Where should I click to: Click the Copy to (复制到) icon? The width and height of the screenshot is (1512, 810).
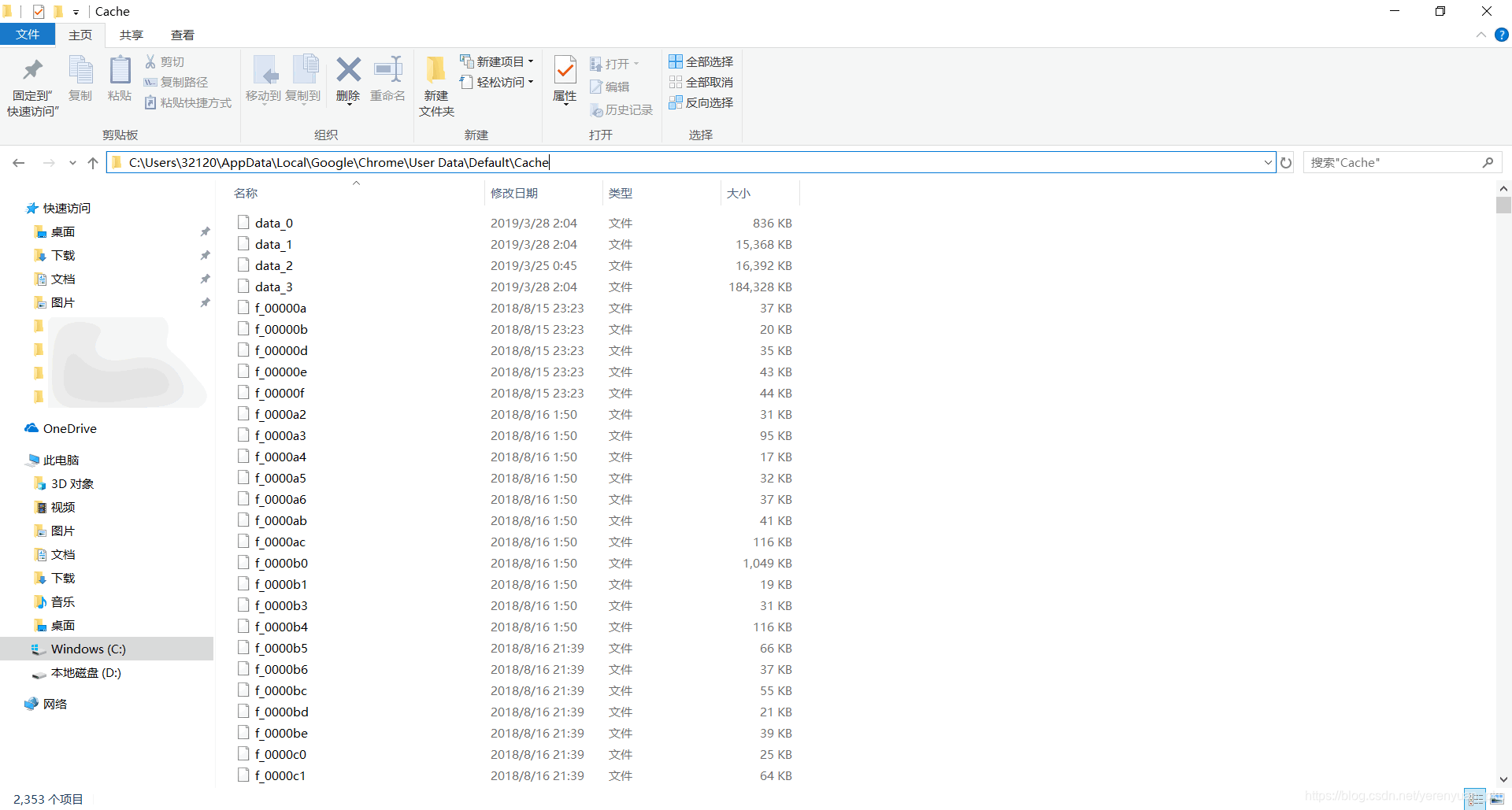(305, 69)
